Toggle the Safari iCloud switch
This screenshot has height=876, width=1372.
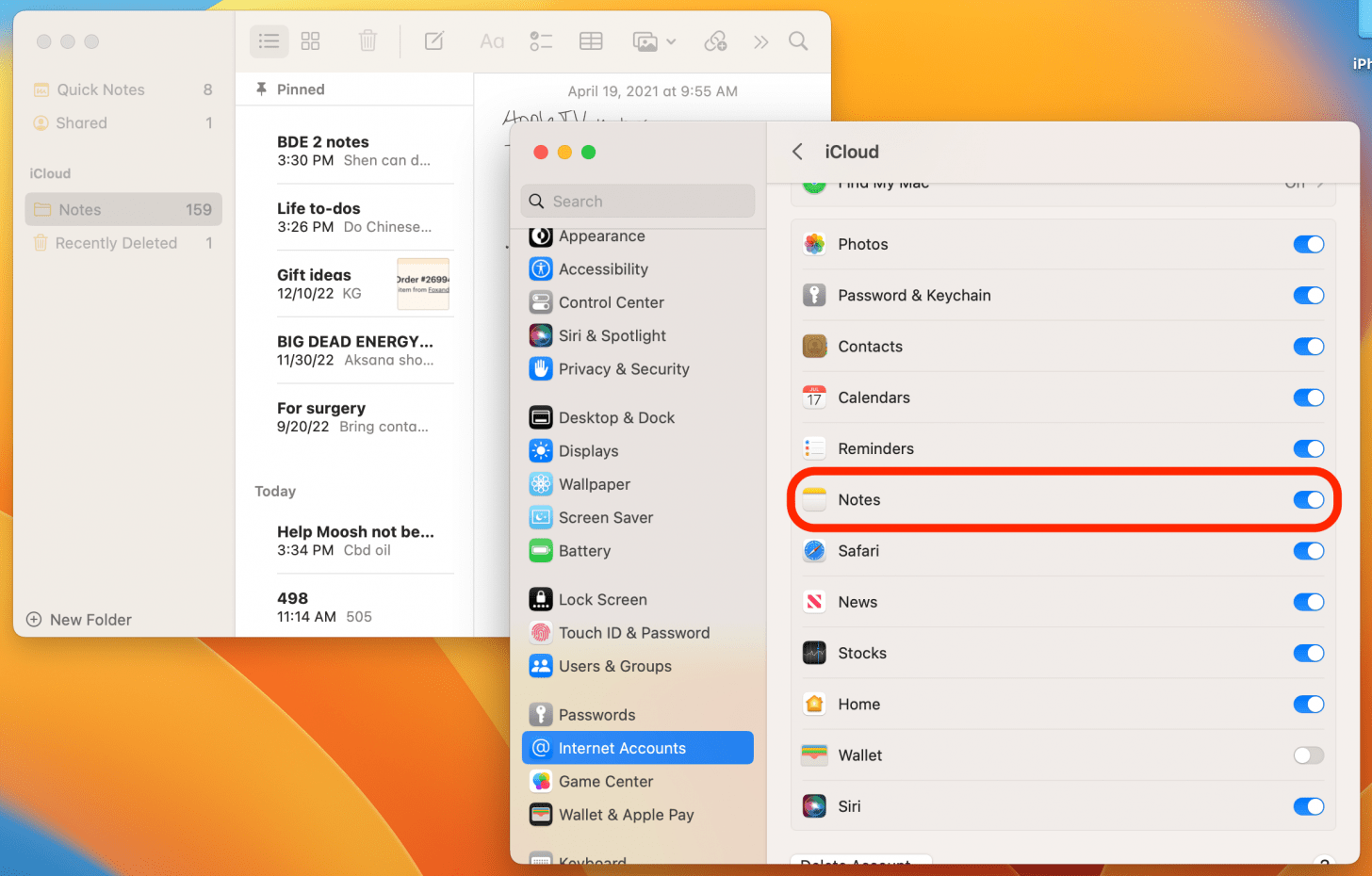[1308, 551]
